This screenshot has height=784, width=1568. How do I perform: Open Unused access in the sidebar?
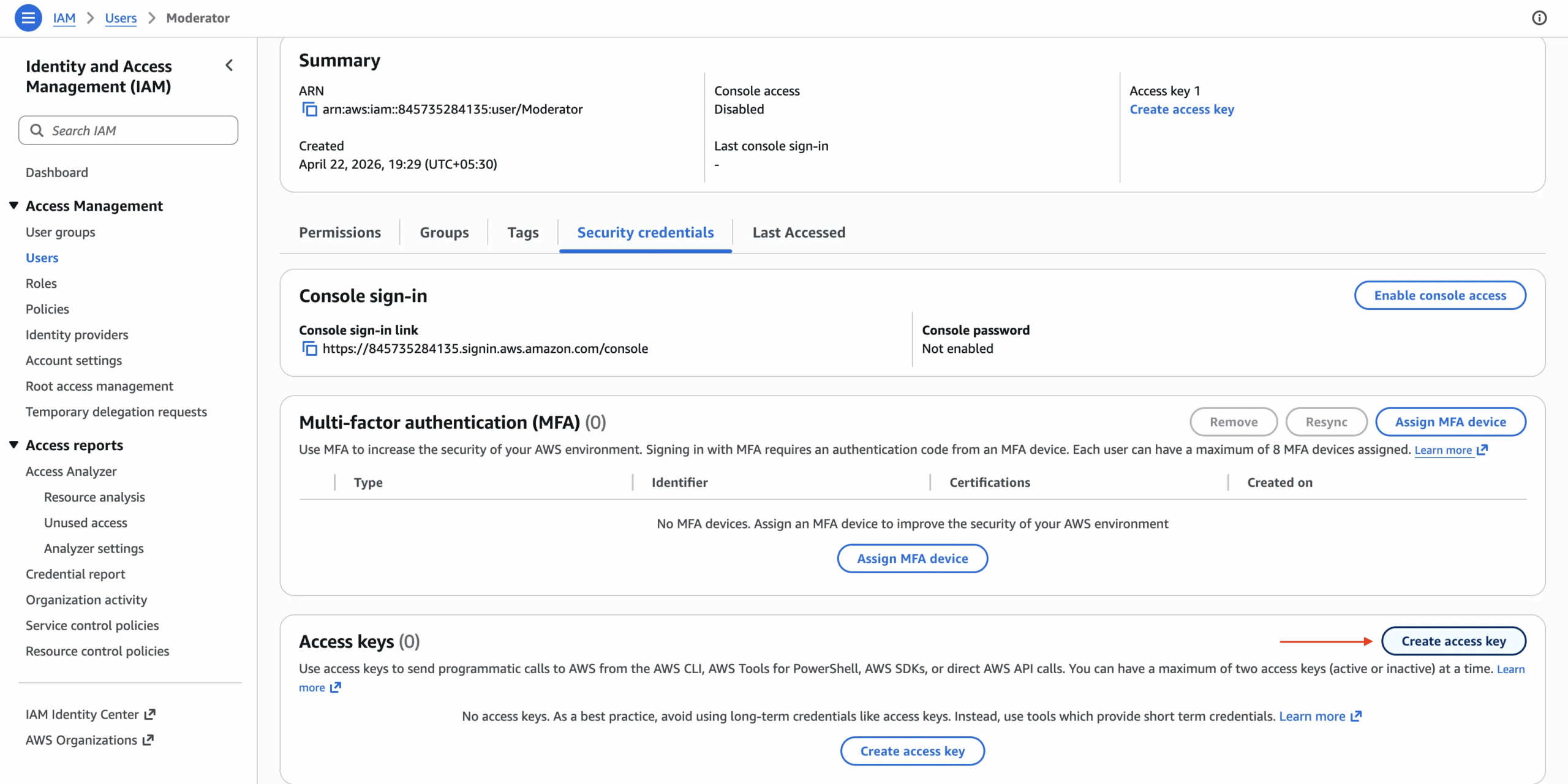click(86, 523)
